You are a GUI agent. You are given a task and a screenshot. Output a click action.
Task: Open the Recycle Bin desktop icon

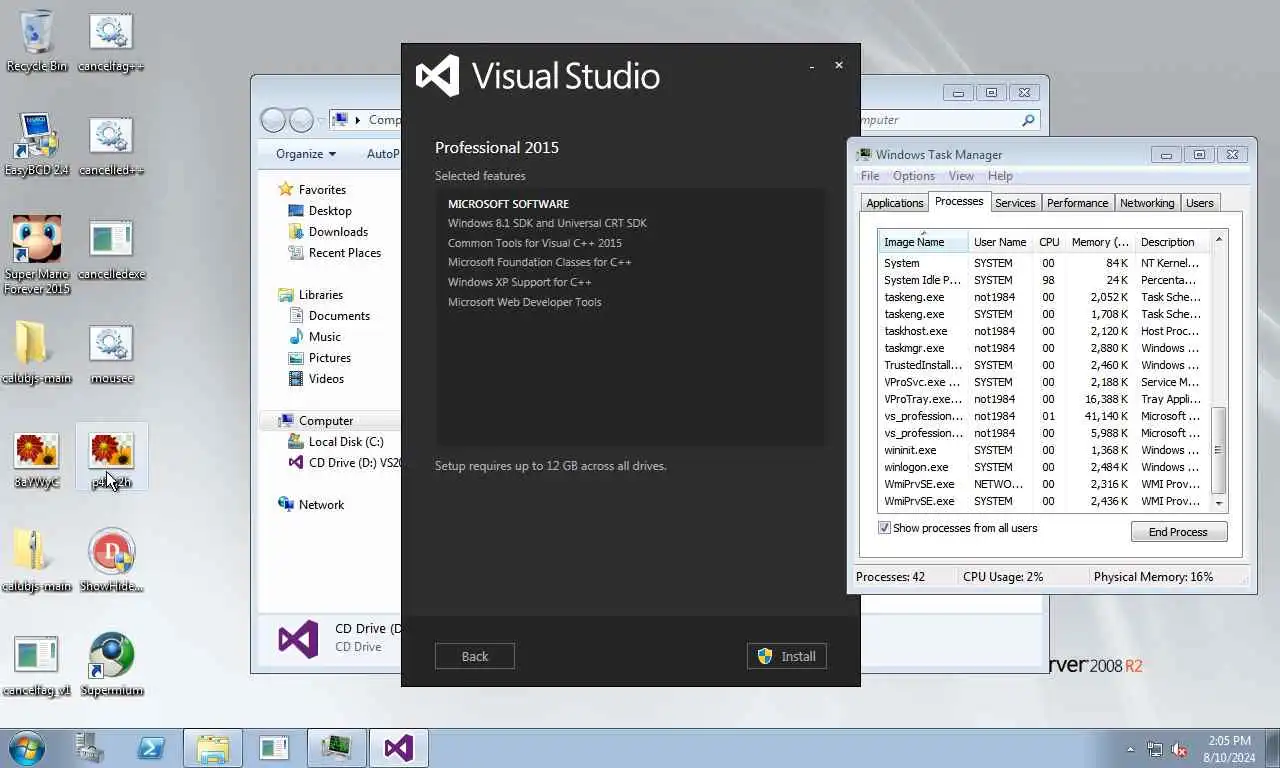coord(37,42)
